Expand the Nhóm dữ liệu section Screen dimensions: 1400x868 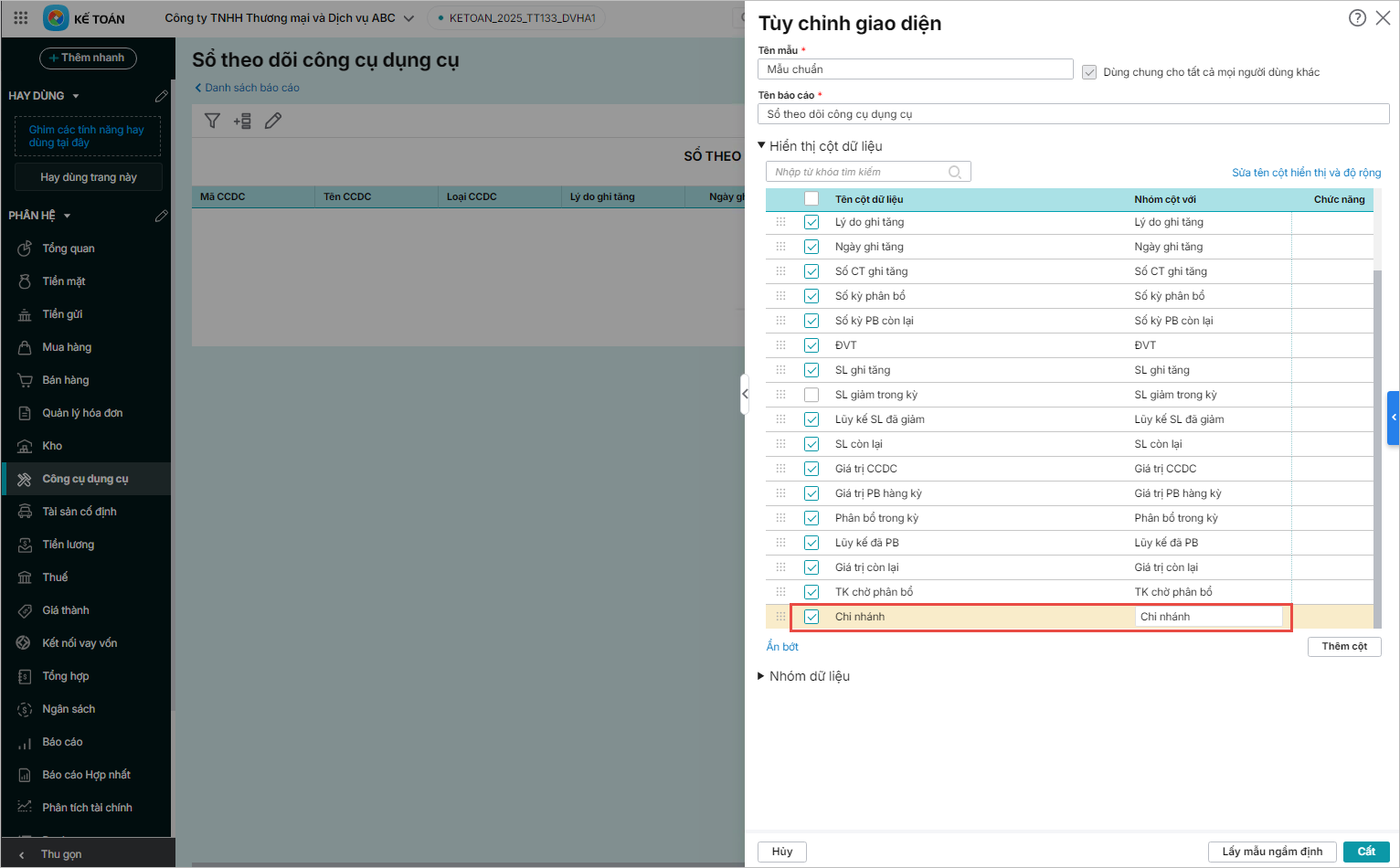pyautogui.click(x=761, y=676)
